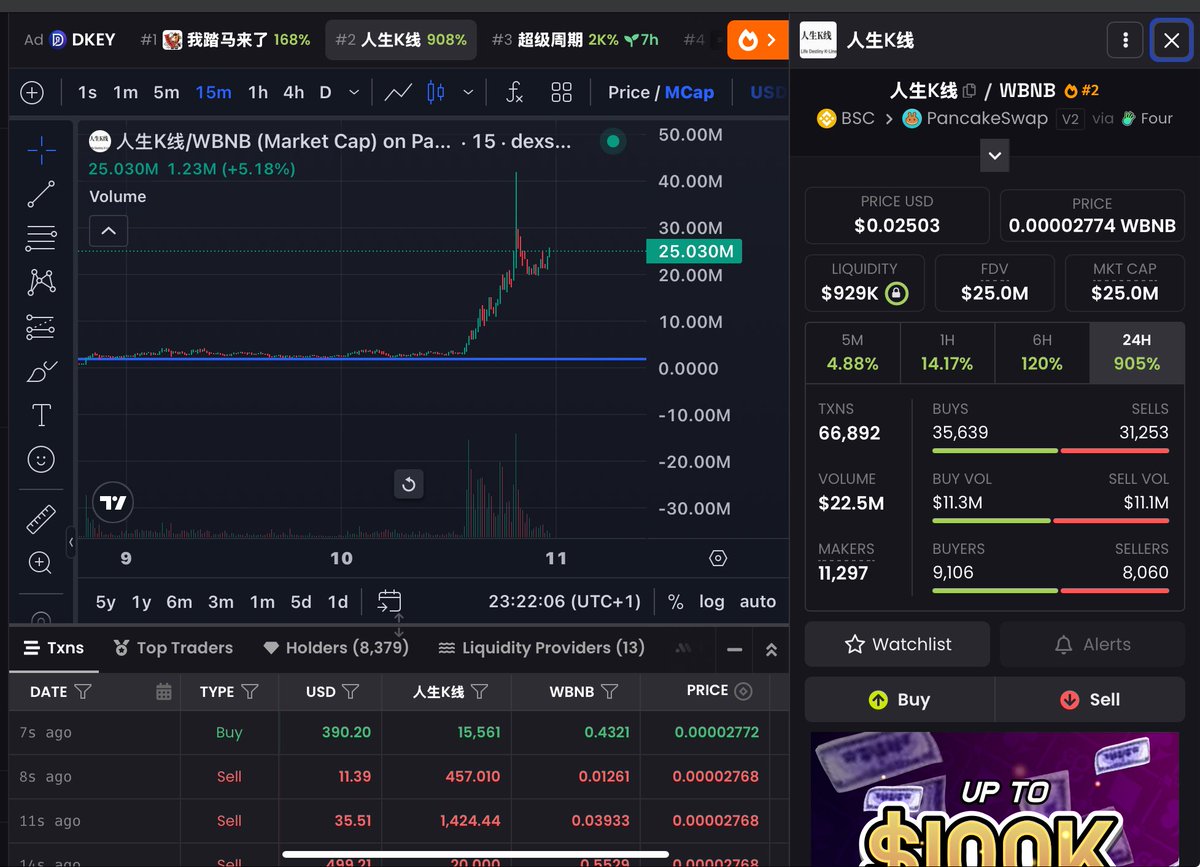
Task: Open the timezone UTC+1 menu
Action: point(565,601)
